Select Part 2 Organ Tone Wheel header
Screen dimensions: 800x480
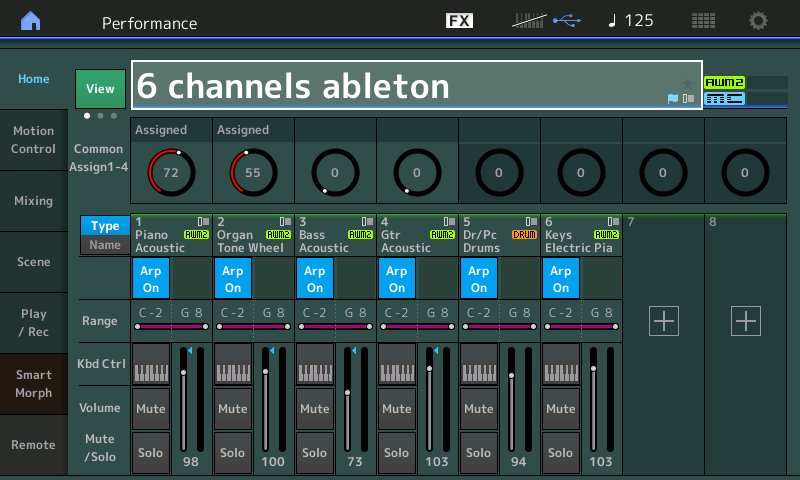(x=254, y=235)
